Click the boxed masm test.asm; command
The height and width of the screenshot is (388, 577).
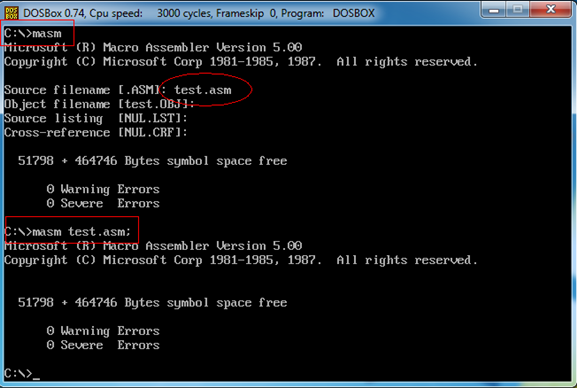[x=67, y=232]
